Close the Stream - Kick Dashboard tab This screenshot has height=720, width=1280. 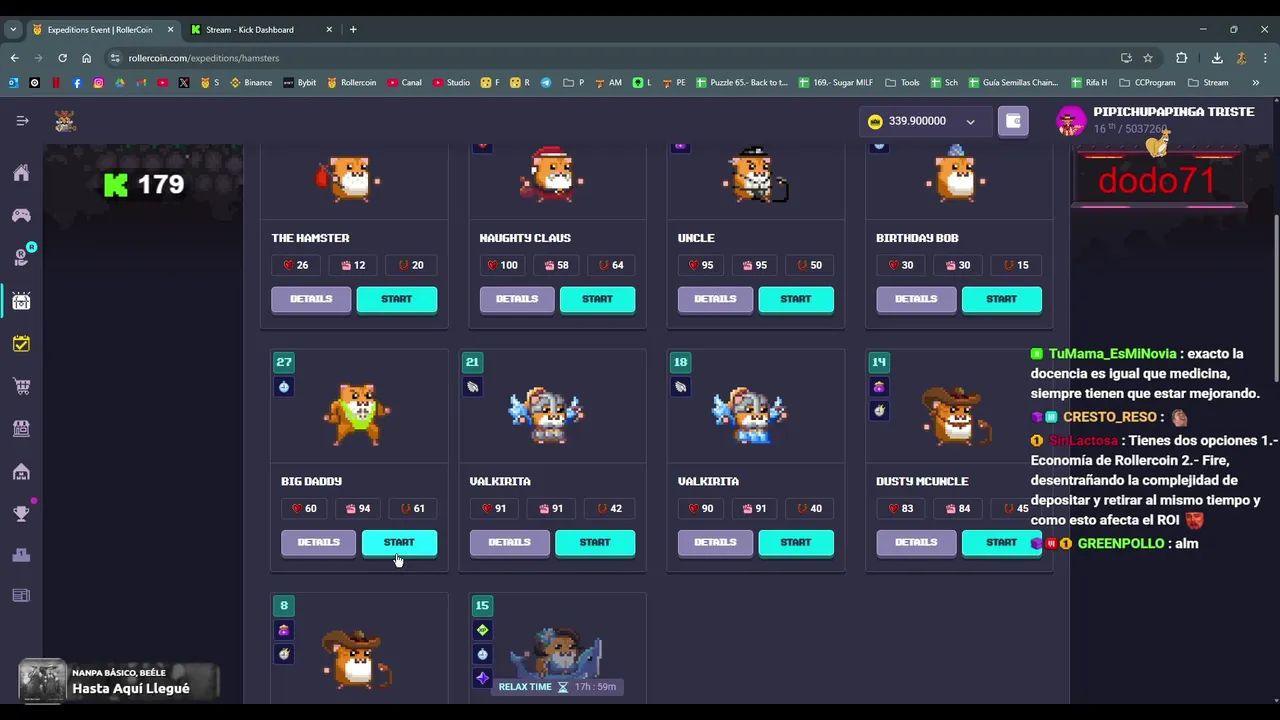pos(329,29)
